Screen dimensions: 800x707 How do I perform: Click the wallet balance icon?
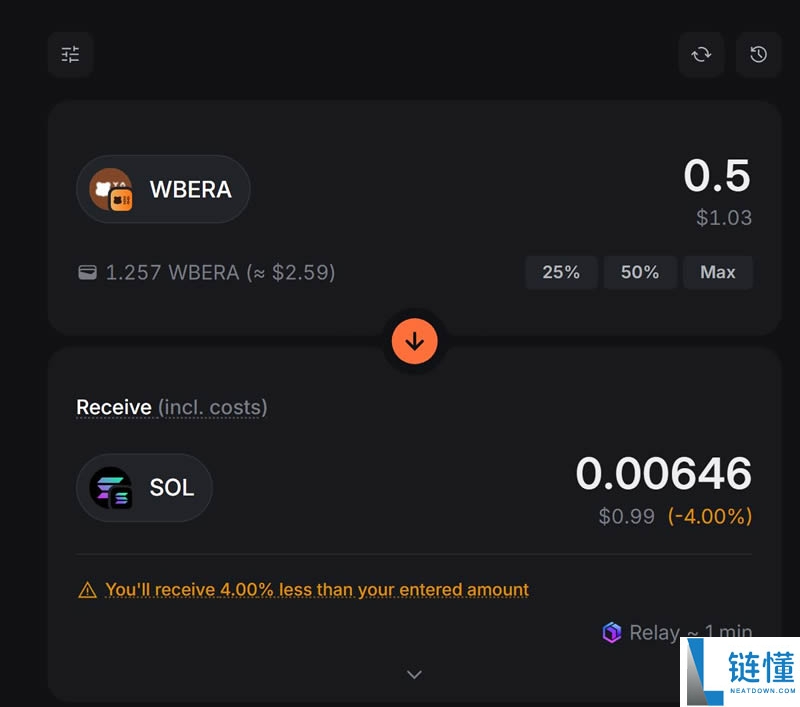(x=88, y=272)
